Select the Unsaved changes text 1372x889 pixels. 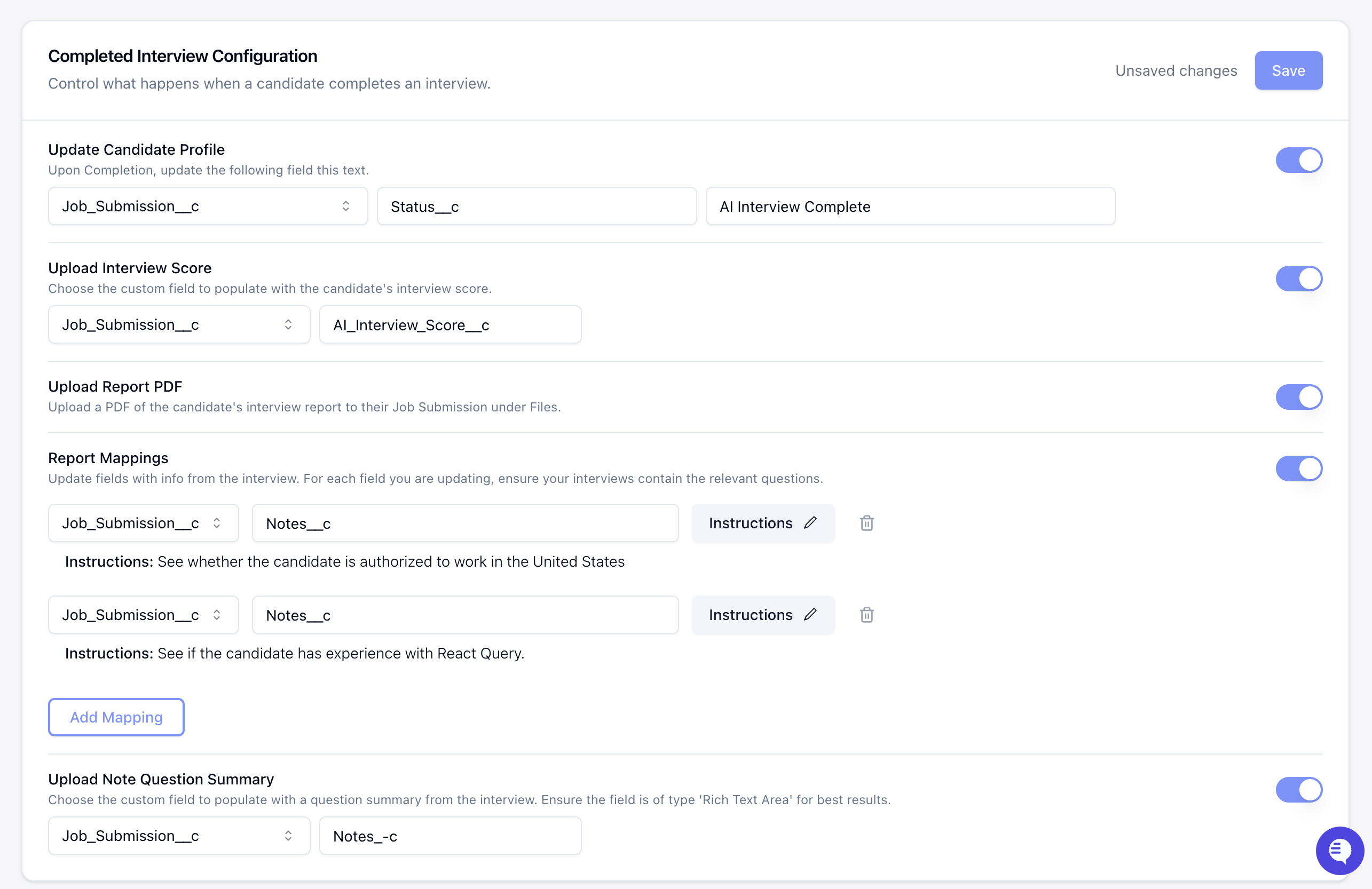[x=1176, y=70]
